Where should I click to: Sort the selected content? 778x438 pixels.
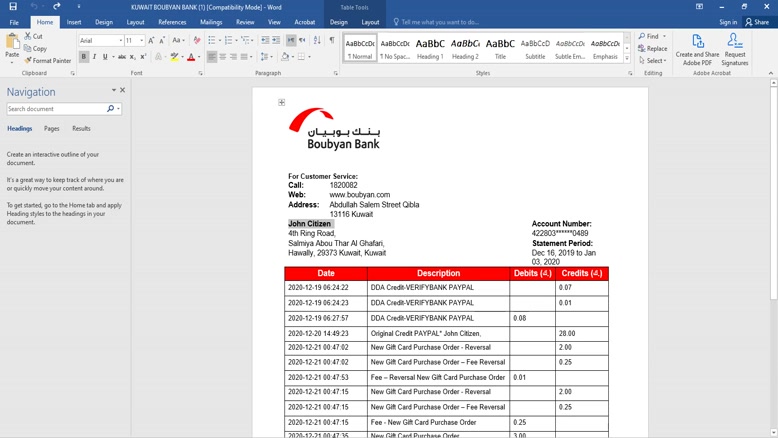pos(317,40)
